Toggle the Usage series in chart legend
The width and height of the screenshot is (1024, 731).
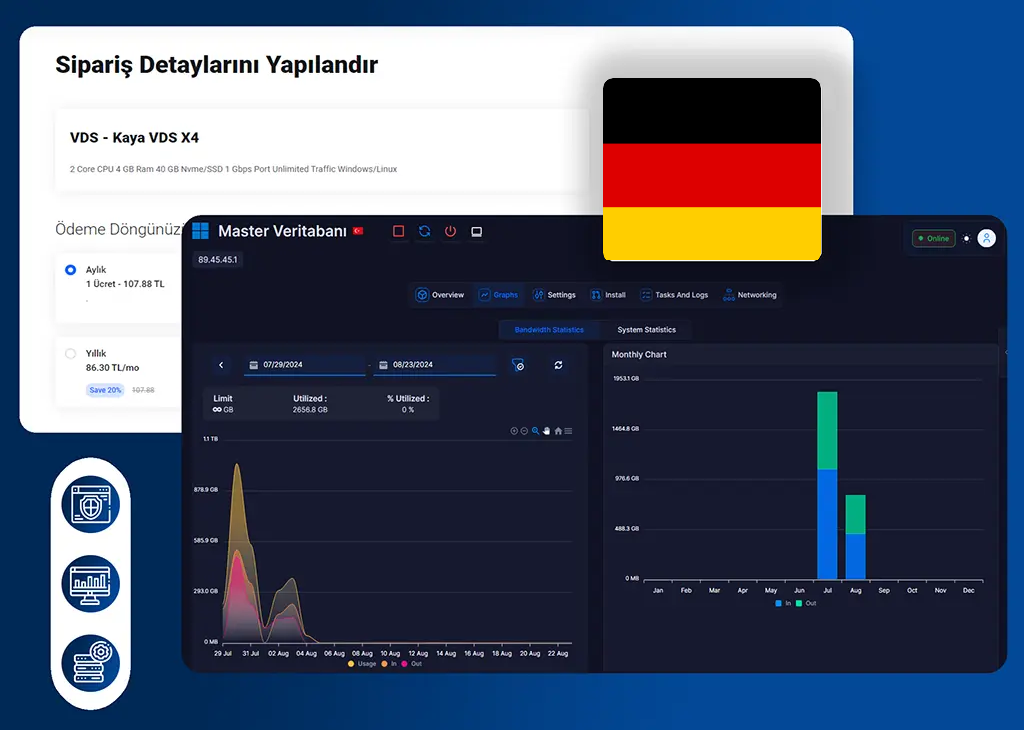(x=361, y=663)
